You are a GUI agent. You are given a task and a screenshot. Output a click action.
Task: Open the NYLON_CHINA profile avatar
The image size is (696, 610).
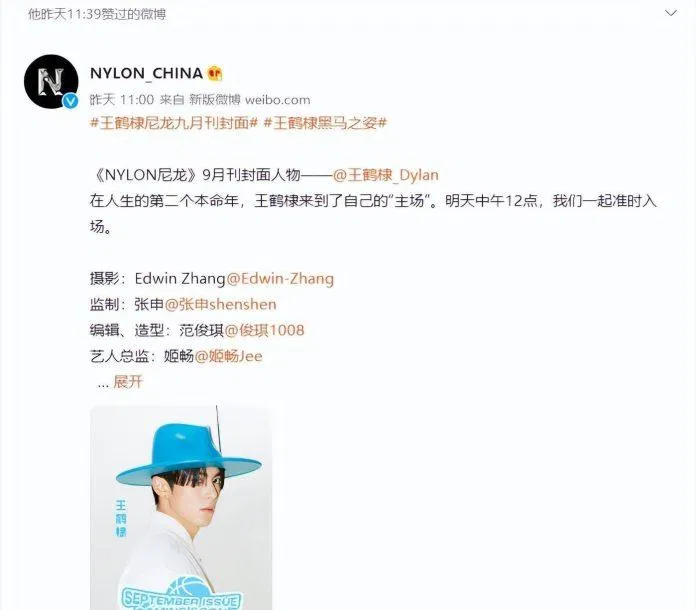51,82
